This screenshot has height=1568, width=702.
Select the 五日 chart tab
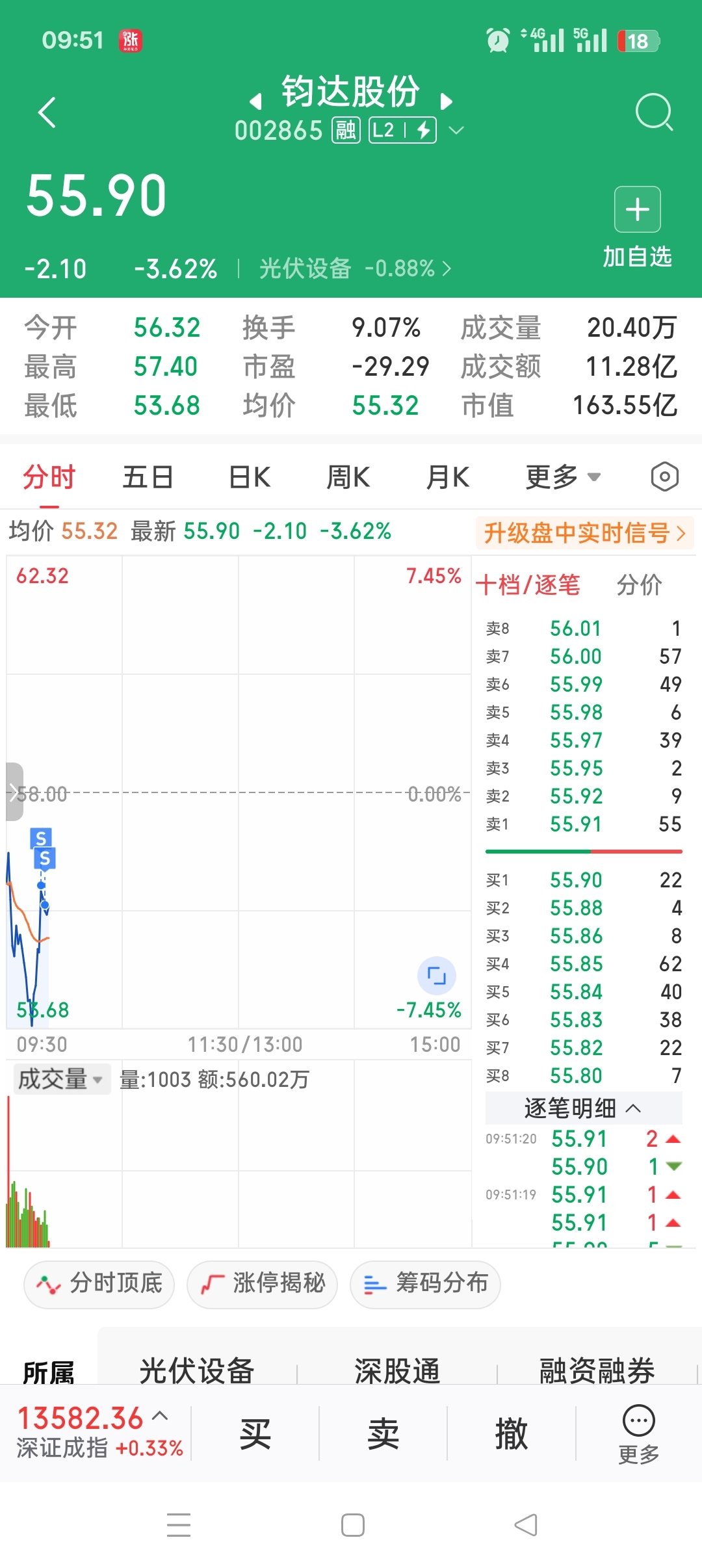click(148, 478)
